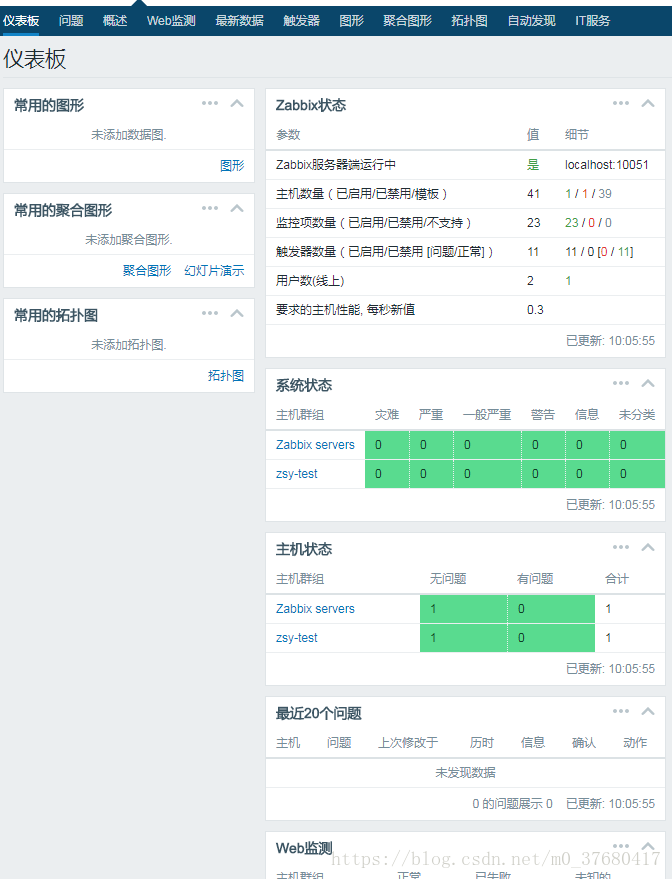Click the 未添加聚合图形 message

point(129,240)
